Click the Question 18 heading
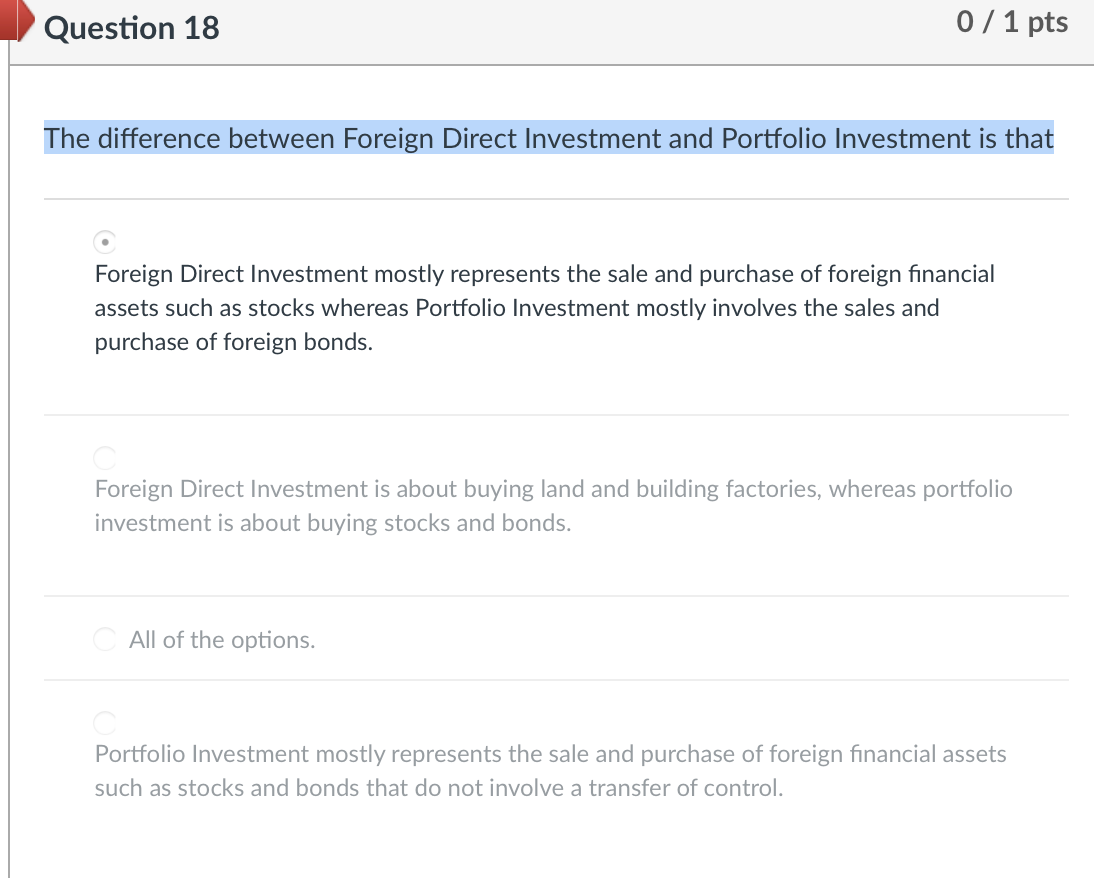The image size is (1094, 878). pos(130,28)
